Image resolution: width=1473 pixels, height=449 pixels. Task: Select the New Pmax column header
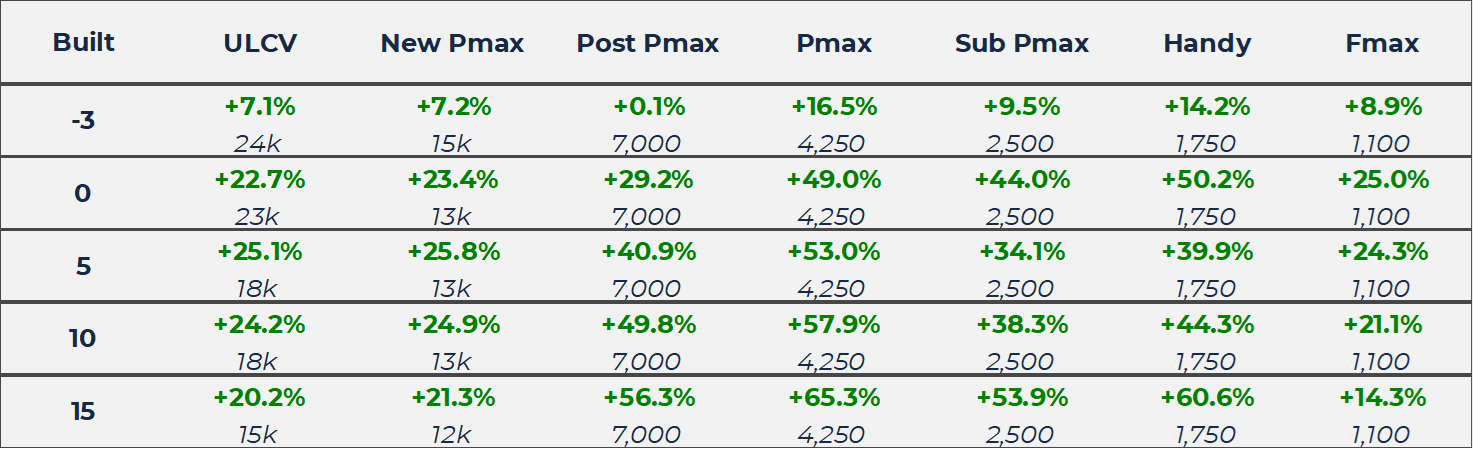452,44
